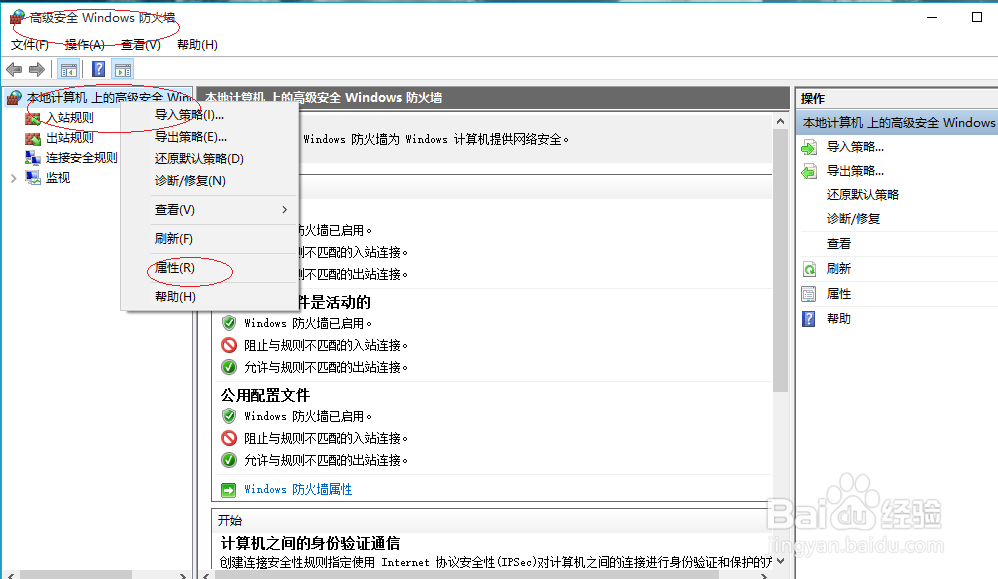Click 还原默认策略 in the actions pane
The width and height of the screenshot is (998, 579).
[862, 195]
